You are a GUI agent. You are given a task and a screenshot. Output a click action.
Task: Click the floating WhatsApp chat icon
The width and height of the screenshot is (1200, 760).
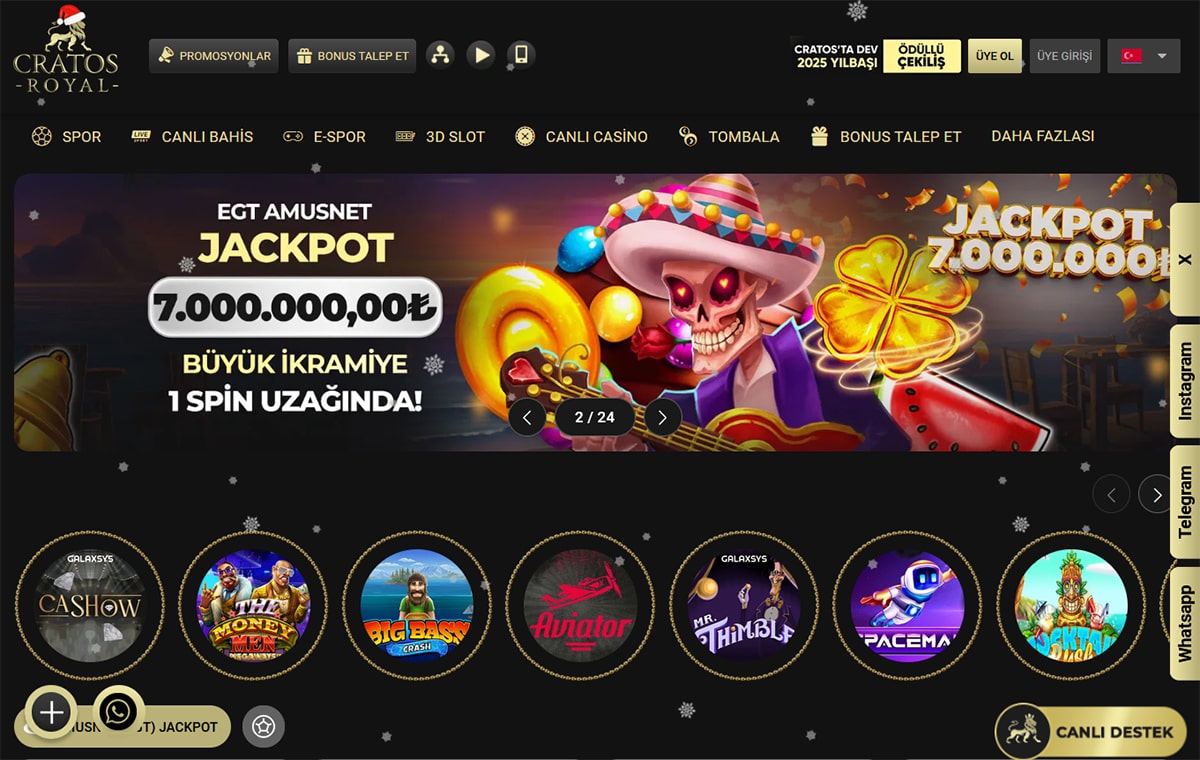[x=119, y=712]
